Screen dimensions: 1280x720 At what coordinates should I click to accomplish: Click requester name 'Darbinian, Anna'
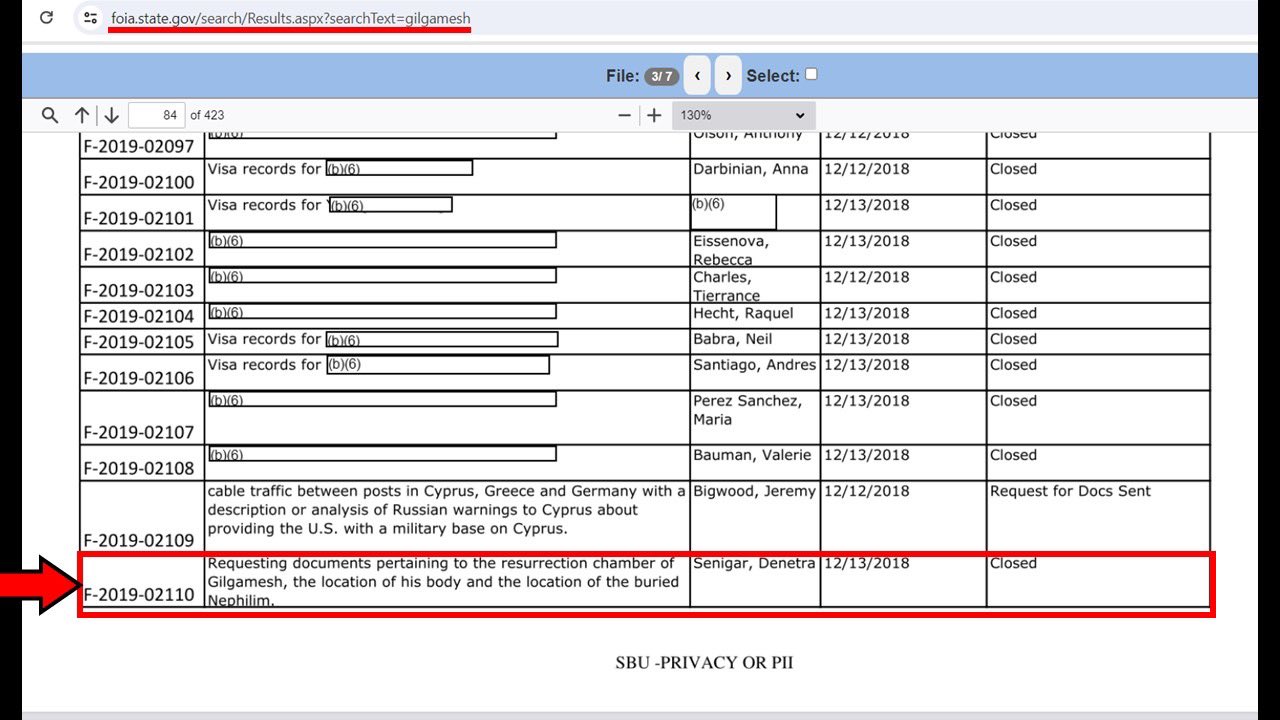pyautogui.click(x=750, y=169)
